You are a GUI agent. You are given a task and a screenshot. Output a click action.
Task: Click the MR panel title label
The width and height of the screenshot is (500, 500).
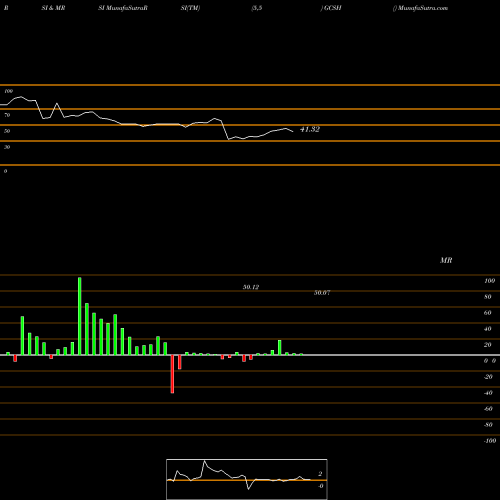tap(446, 260)
